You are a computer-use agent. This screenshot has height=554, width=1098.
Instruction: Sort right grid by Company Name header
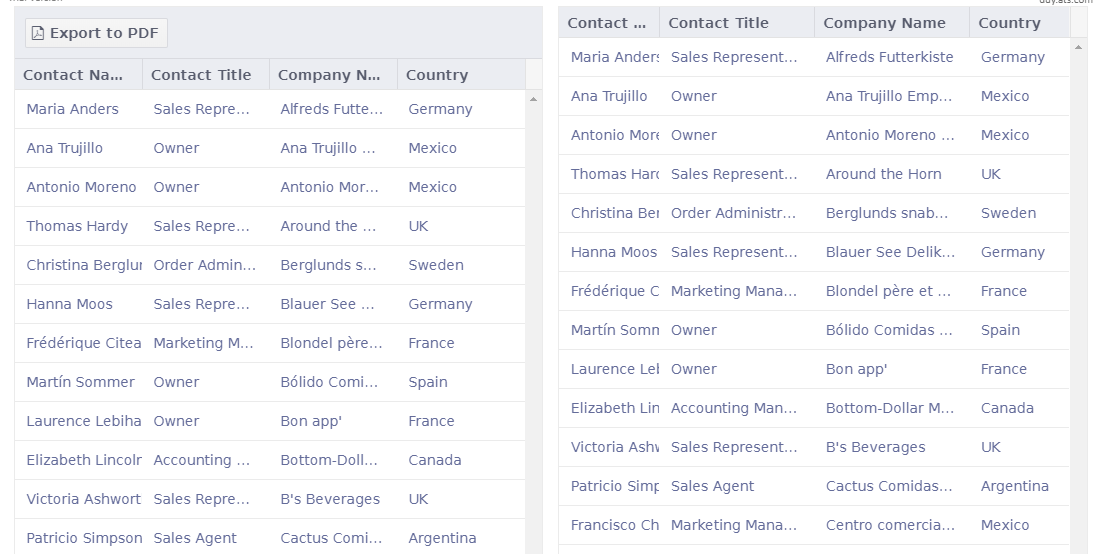pos(884,23)
